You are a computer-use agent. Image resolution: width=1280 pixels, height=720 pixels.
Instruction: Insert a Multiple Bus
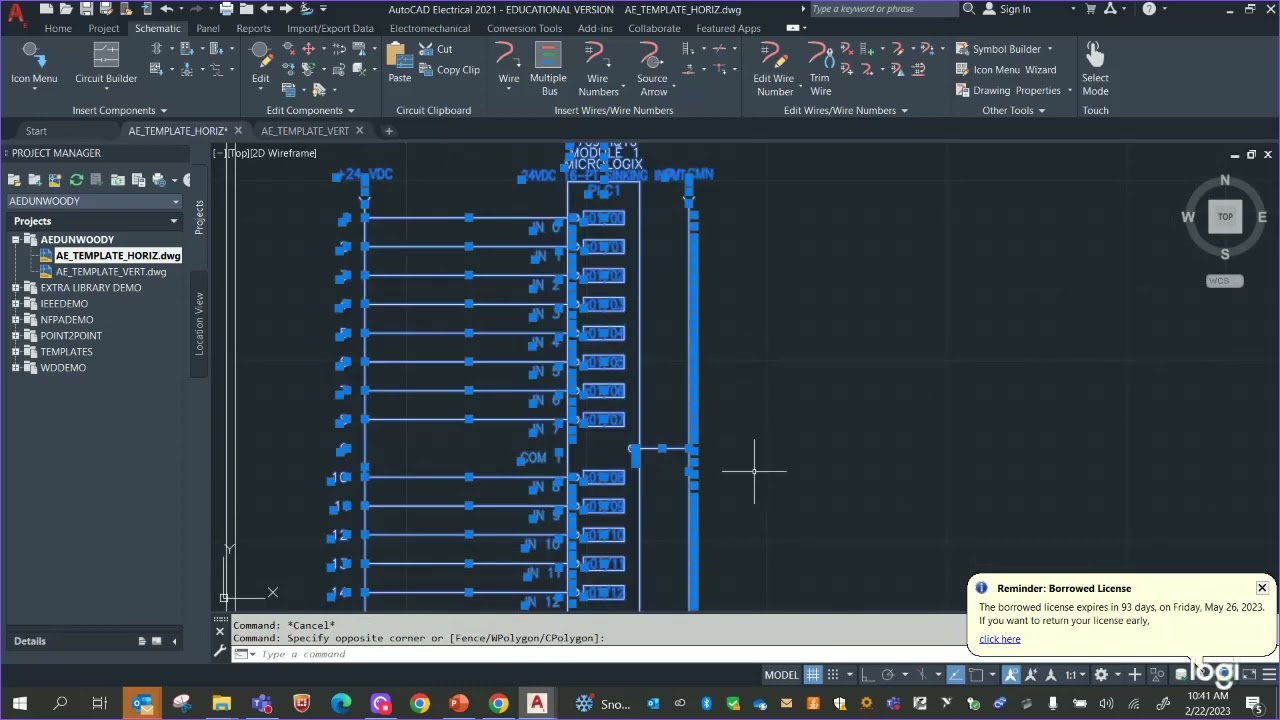pos(548,68)
